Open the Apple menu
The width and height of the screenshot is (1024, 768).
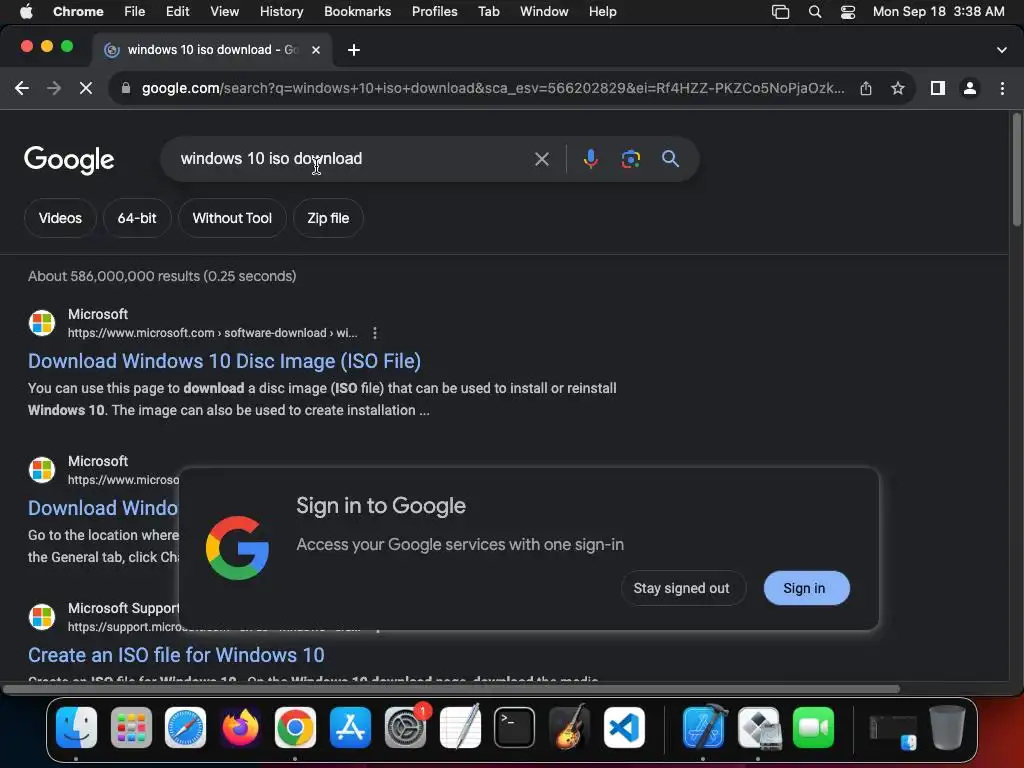(x=26, y=11)
